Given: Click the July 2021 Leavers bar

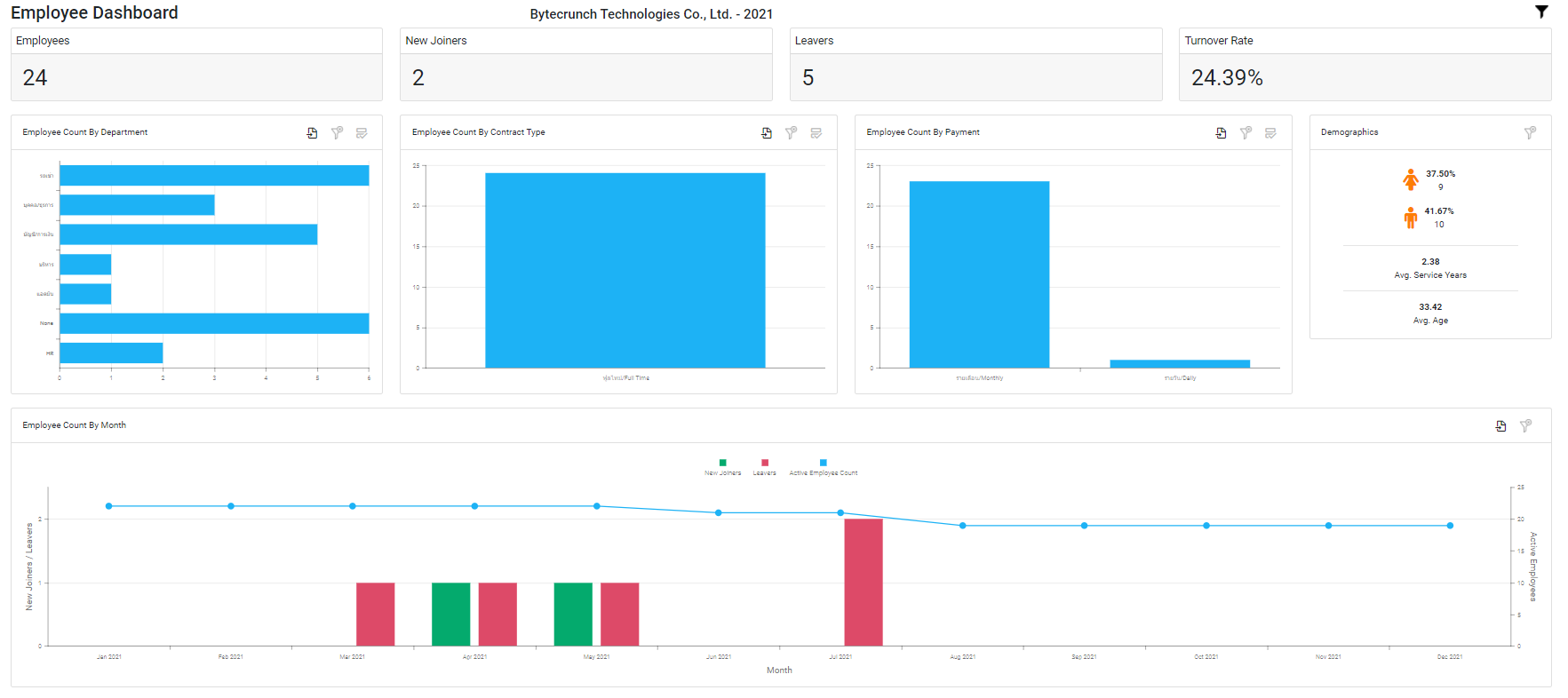Looking at the screenshot, I should tap(864, 583).
